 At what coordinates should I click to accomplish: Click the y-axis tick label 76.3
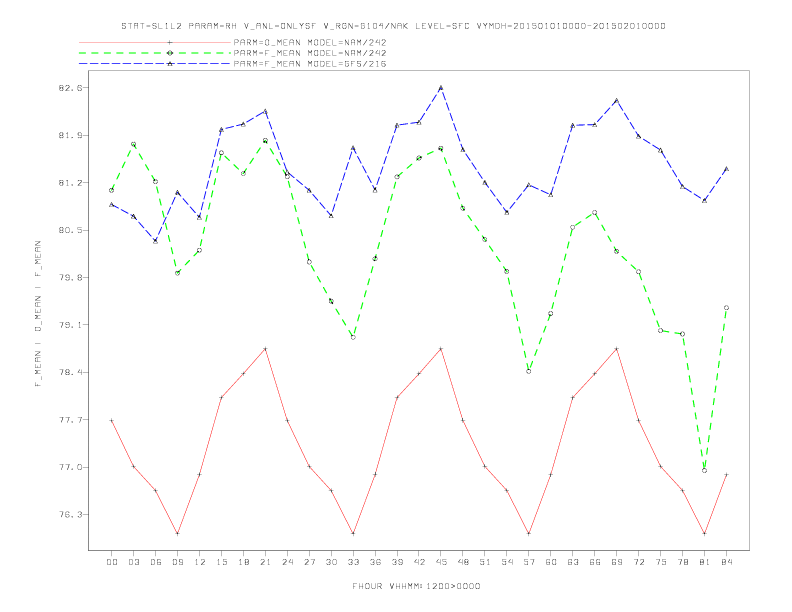69,515
